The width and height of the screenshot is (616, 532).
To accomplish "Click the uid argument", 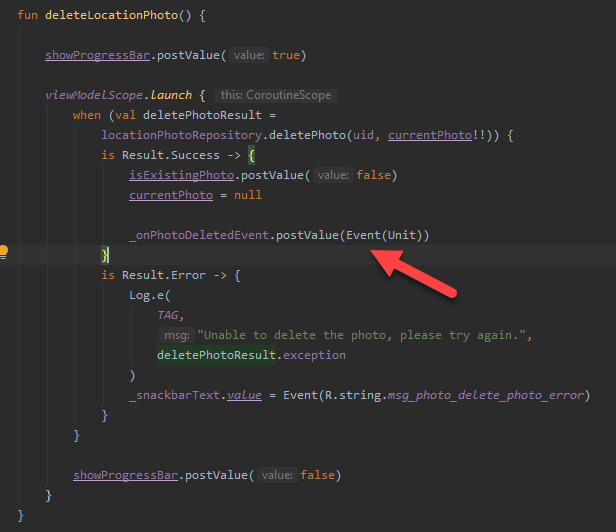I will [x=363, y=135].
